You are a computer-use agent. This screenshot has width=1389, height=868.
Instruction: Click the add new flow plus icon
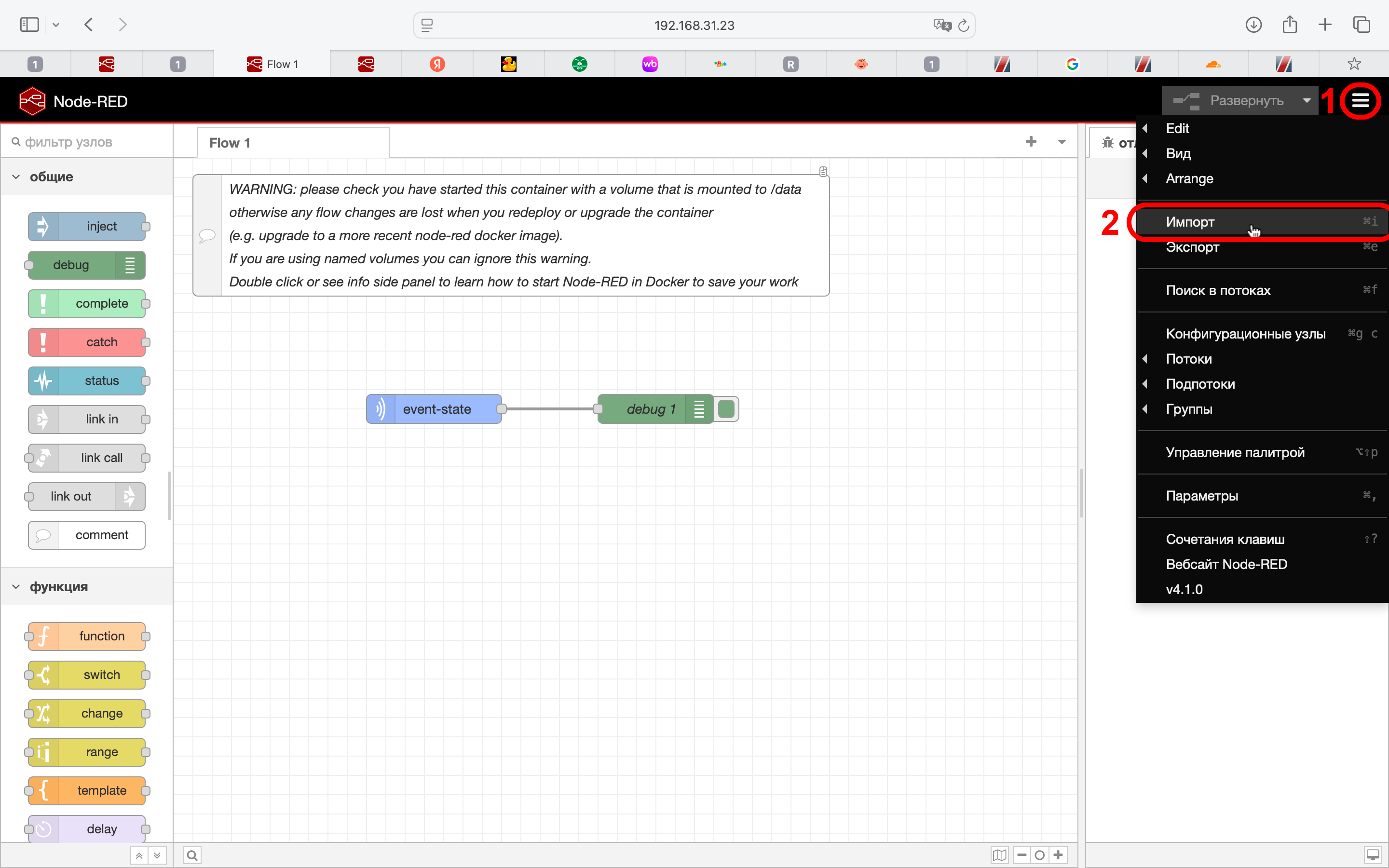(x=1031, y=142)
